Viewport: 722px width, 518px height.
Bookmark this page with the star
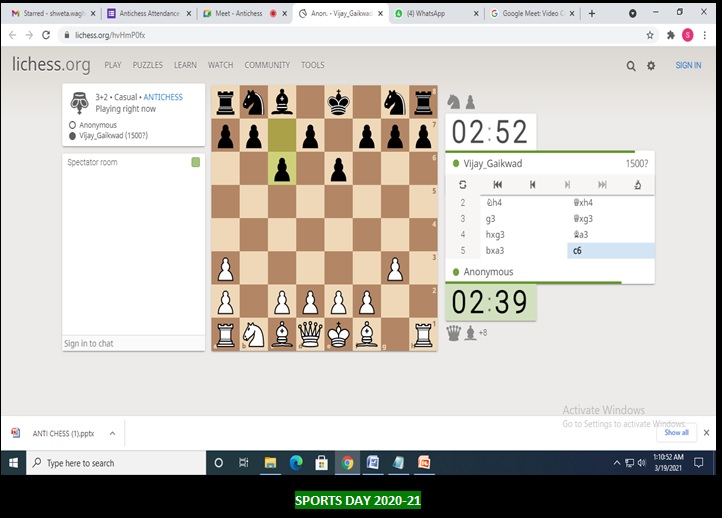tap(650, 35)
